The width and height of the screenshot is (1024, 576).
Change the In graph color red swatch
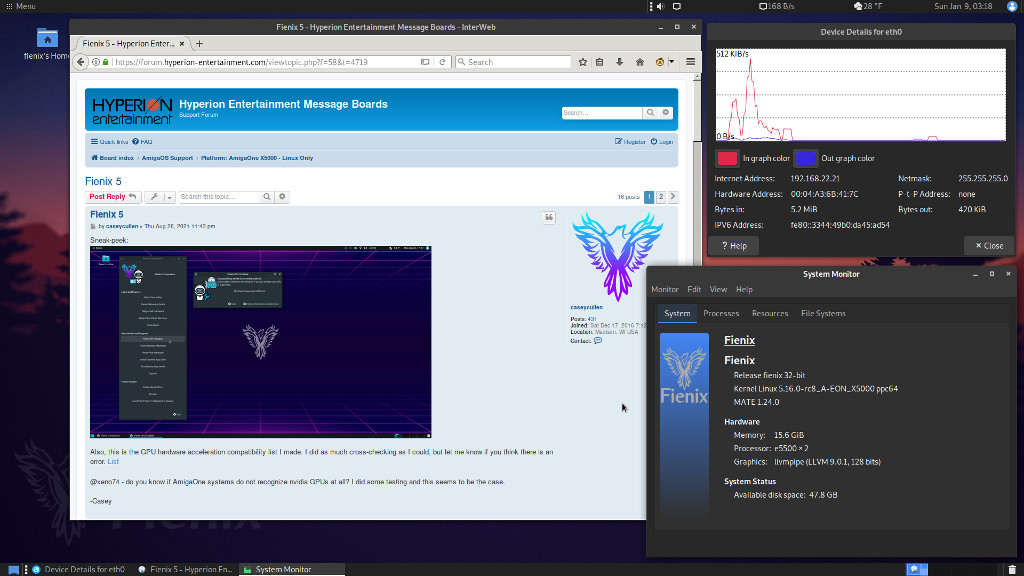tap(727, 158)
